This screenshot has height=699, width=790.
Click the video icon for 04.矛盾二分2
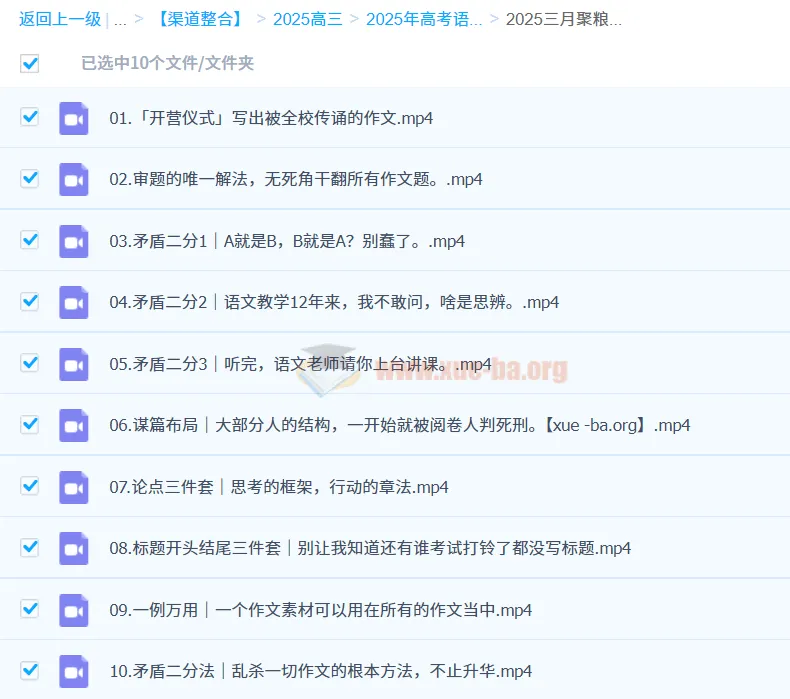pyautogui.click(x=74, y=302)
